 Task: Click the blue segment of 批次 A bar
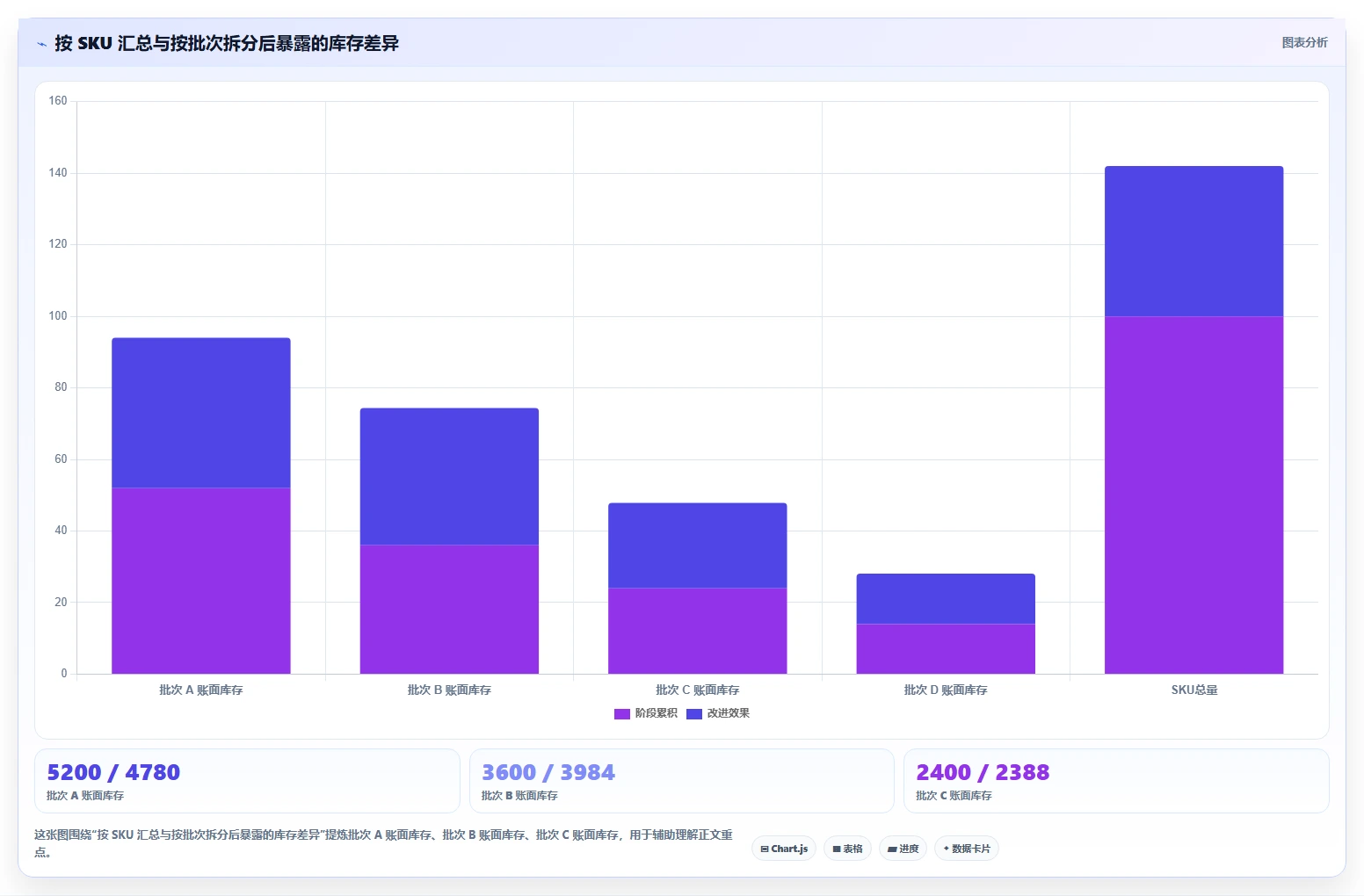[201, 413]
